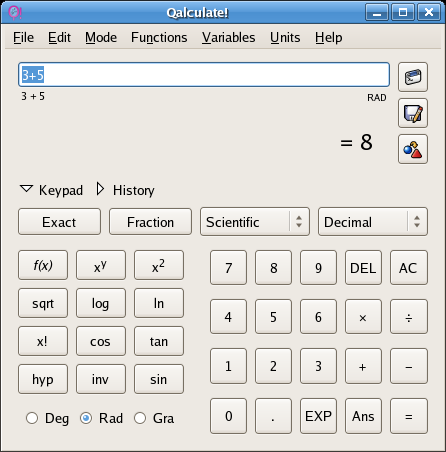Toggle the Exact button

click(x=59, y=222)
